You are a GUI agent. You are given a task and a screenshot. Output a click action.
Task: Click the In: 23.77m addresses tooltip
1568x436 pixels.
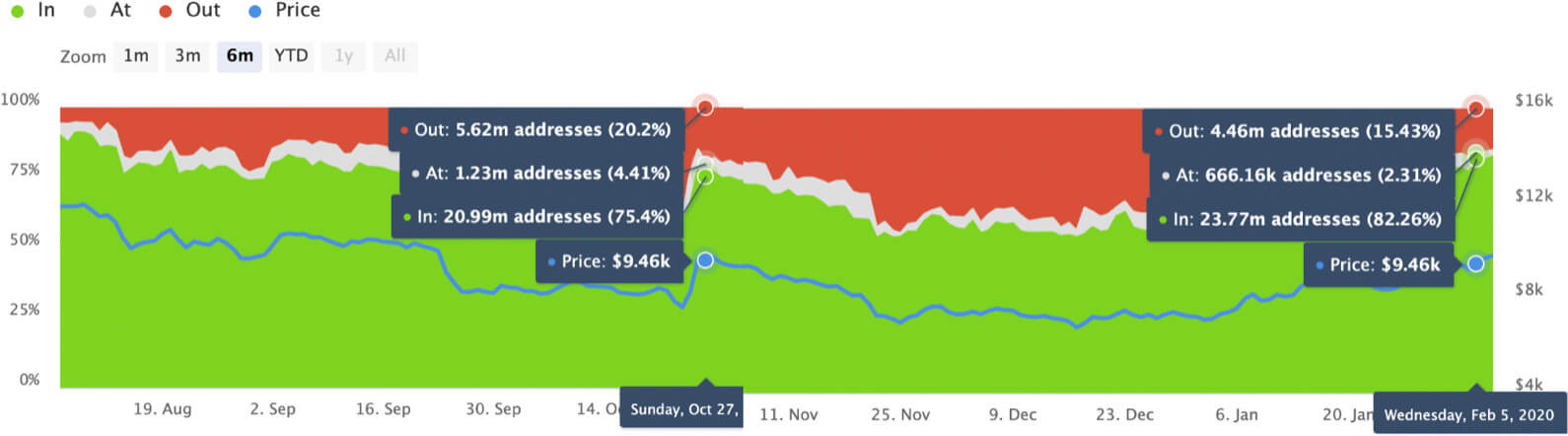(1300, 220)
